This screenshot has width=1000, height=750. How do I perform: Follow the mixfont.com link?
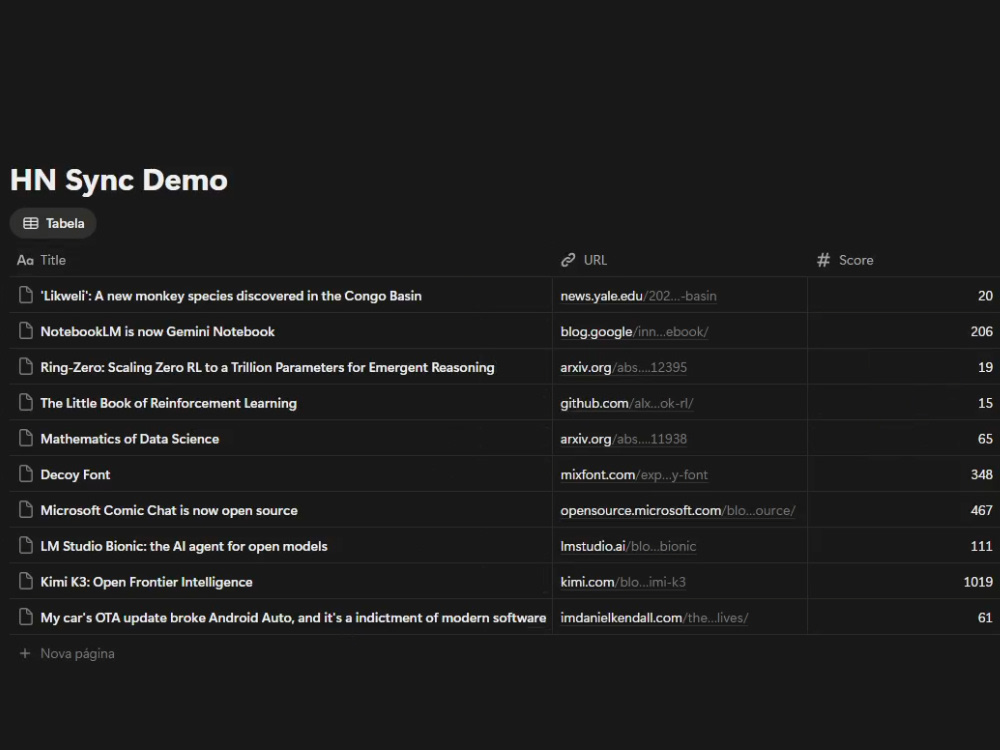[634, 474]
